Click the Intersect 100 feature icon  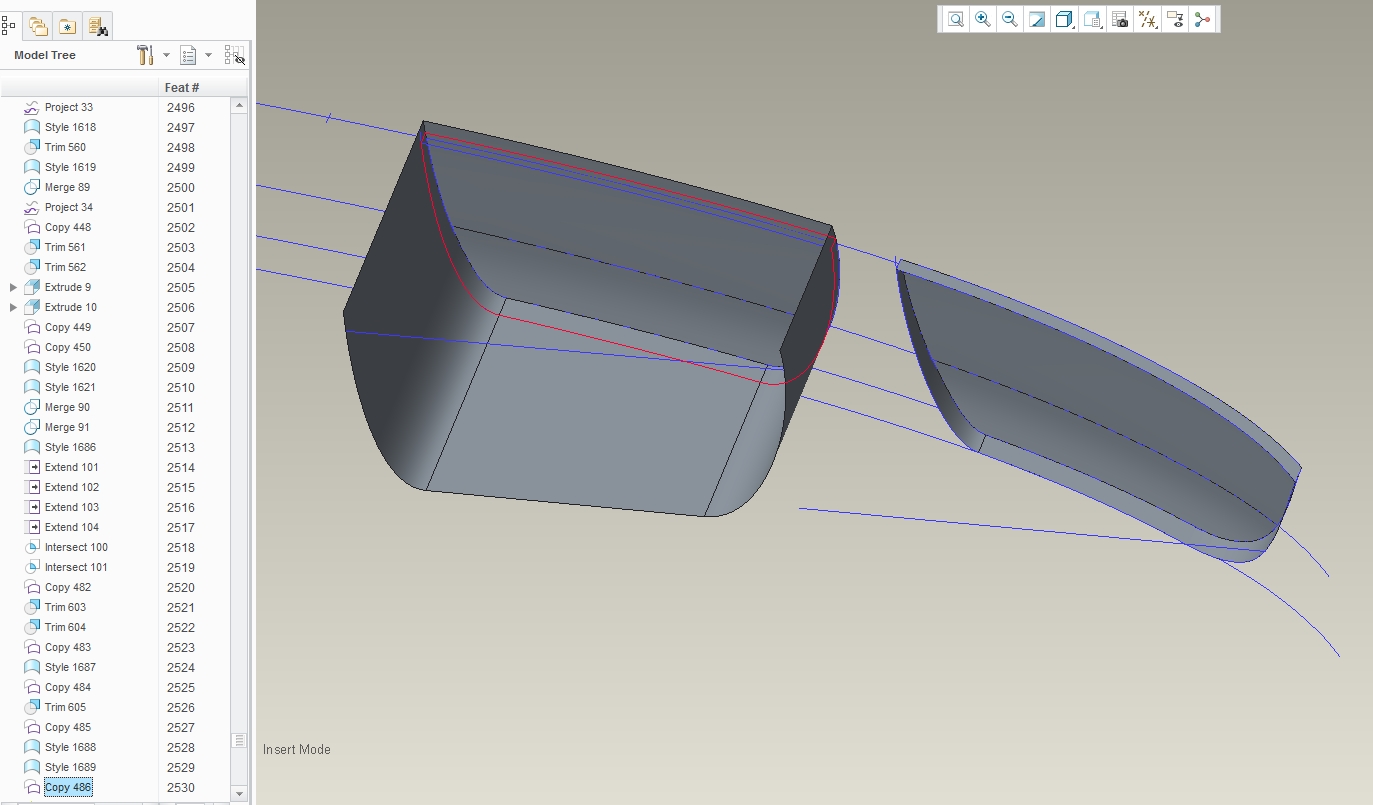click(x=32, y=547)
